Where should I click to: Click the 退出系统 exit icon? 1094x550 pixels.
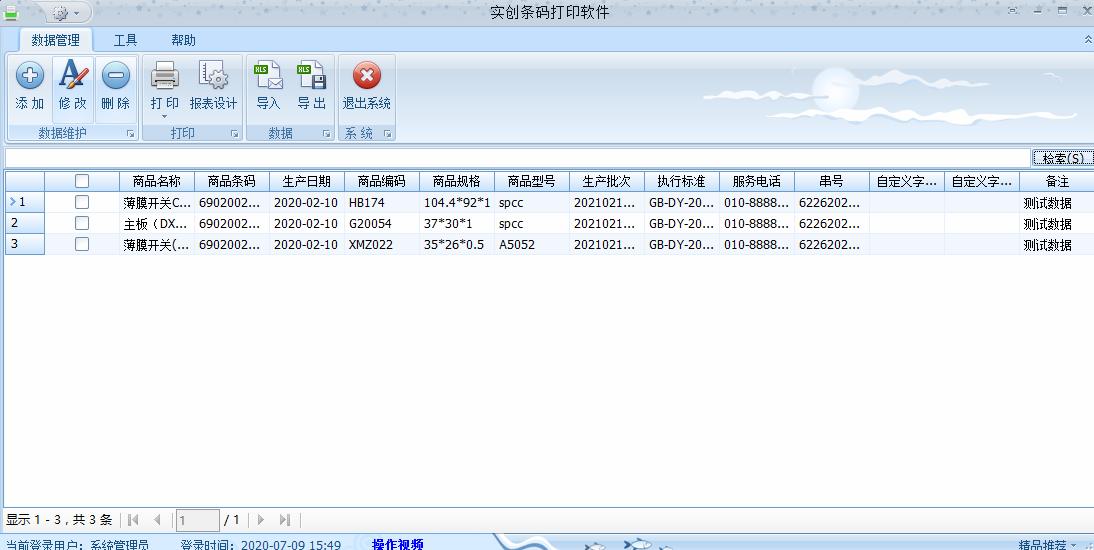tap(366, 75)
